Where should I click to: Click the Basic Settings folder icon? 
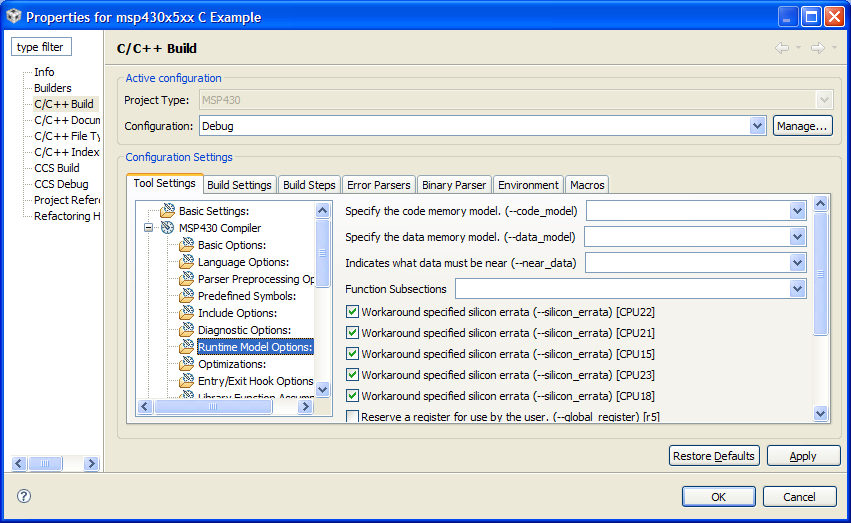pos(168,211)
